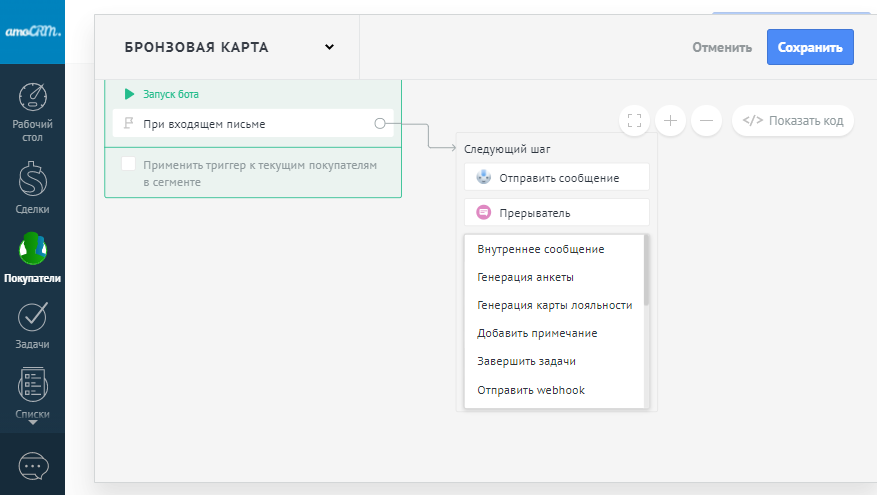Open the Задачи sidebar icon
Image resolution: width=877 pixels, height=495 pixels.
(x=33, y=317)
